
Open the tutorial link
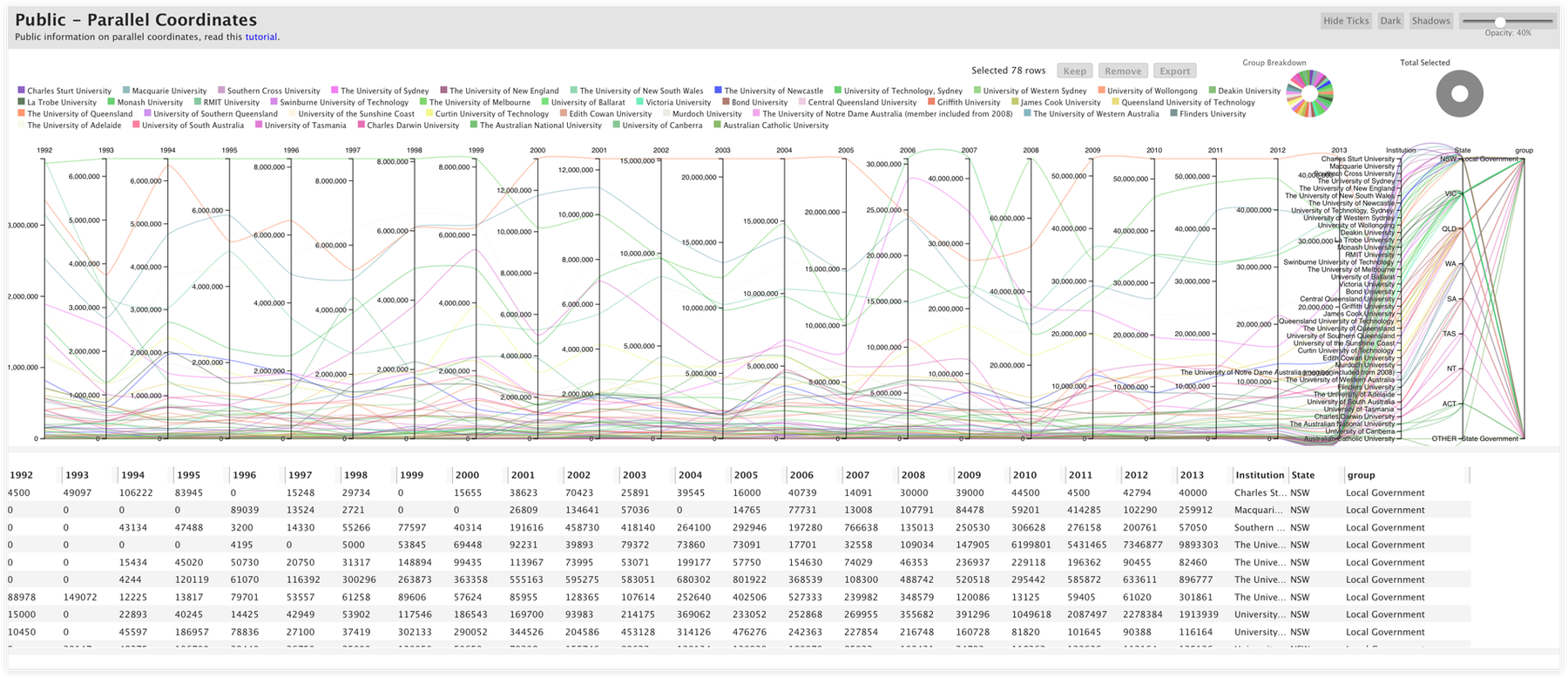click(261, 37)
